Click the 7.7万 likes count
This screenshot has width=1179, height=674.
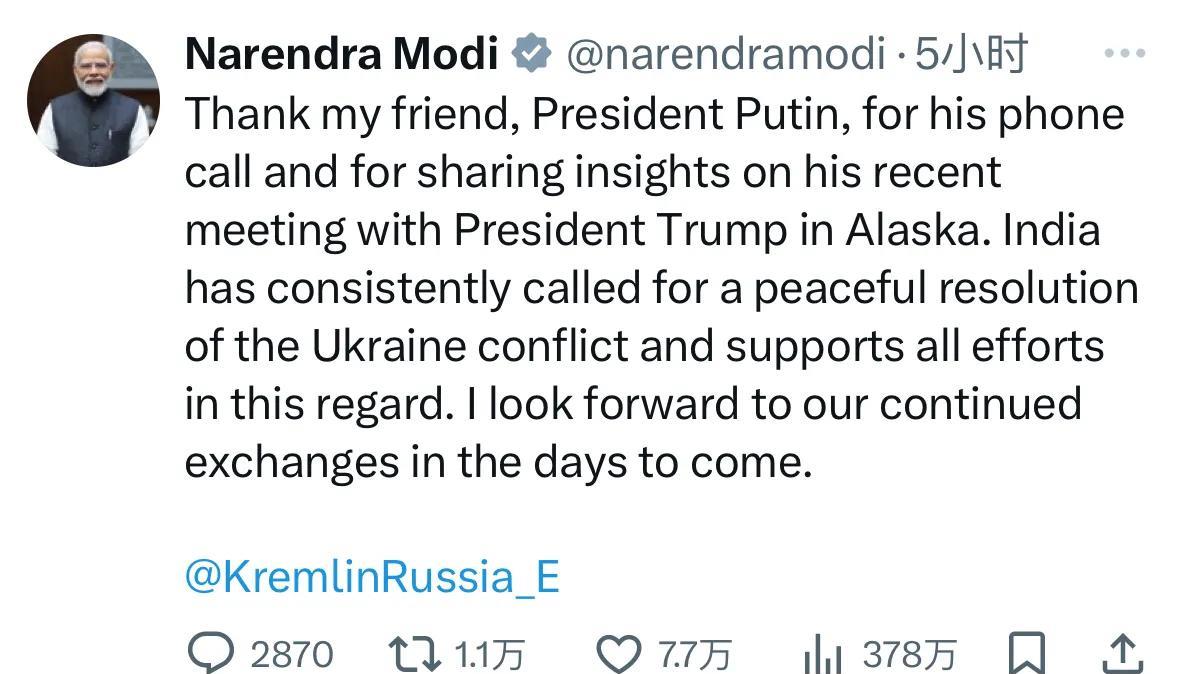(694, 656)
